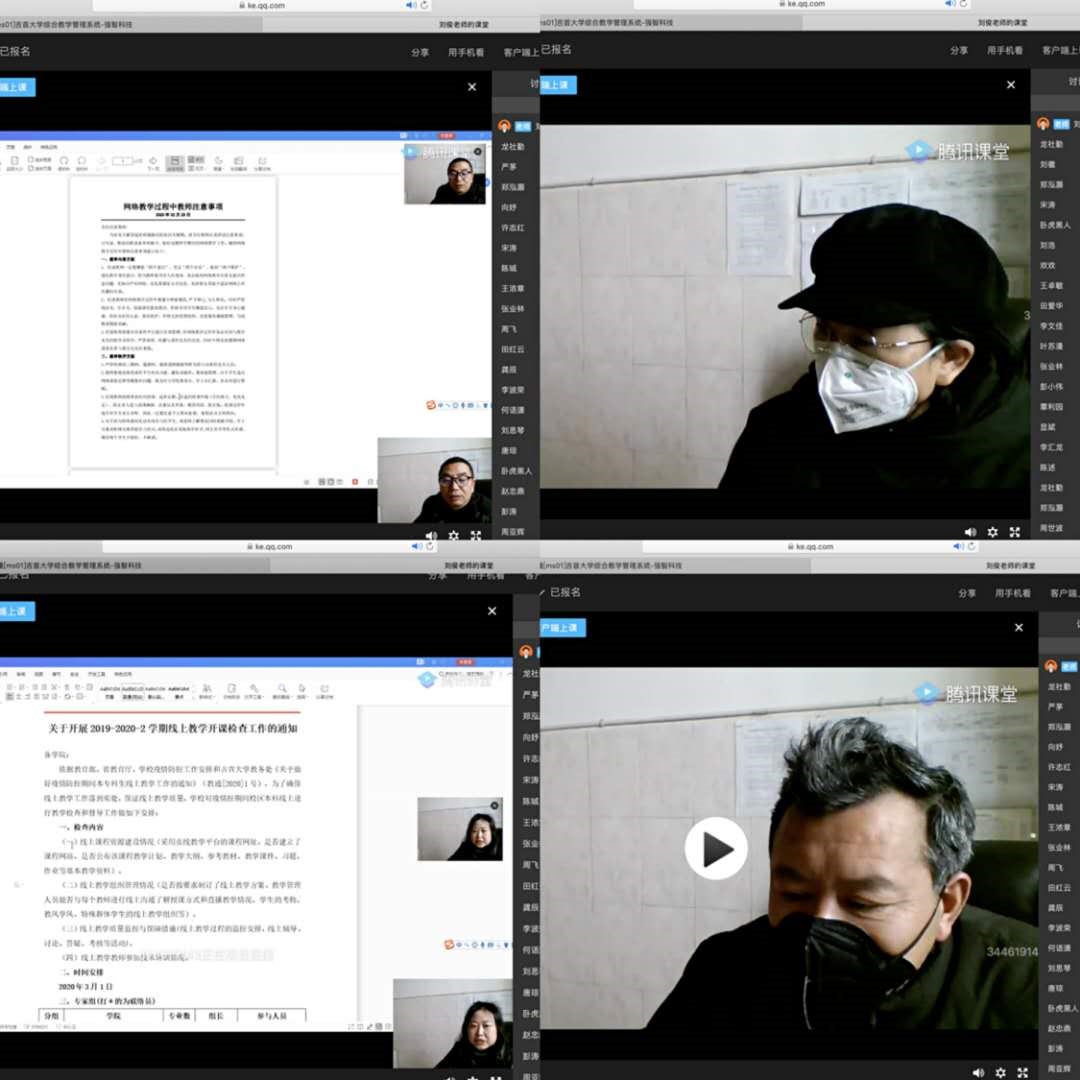Screen dimensions: 1080x1080
Task: Enter fullscreen in top-right video player
Action: (1015, 532)
